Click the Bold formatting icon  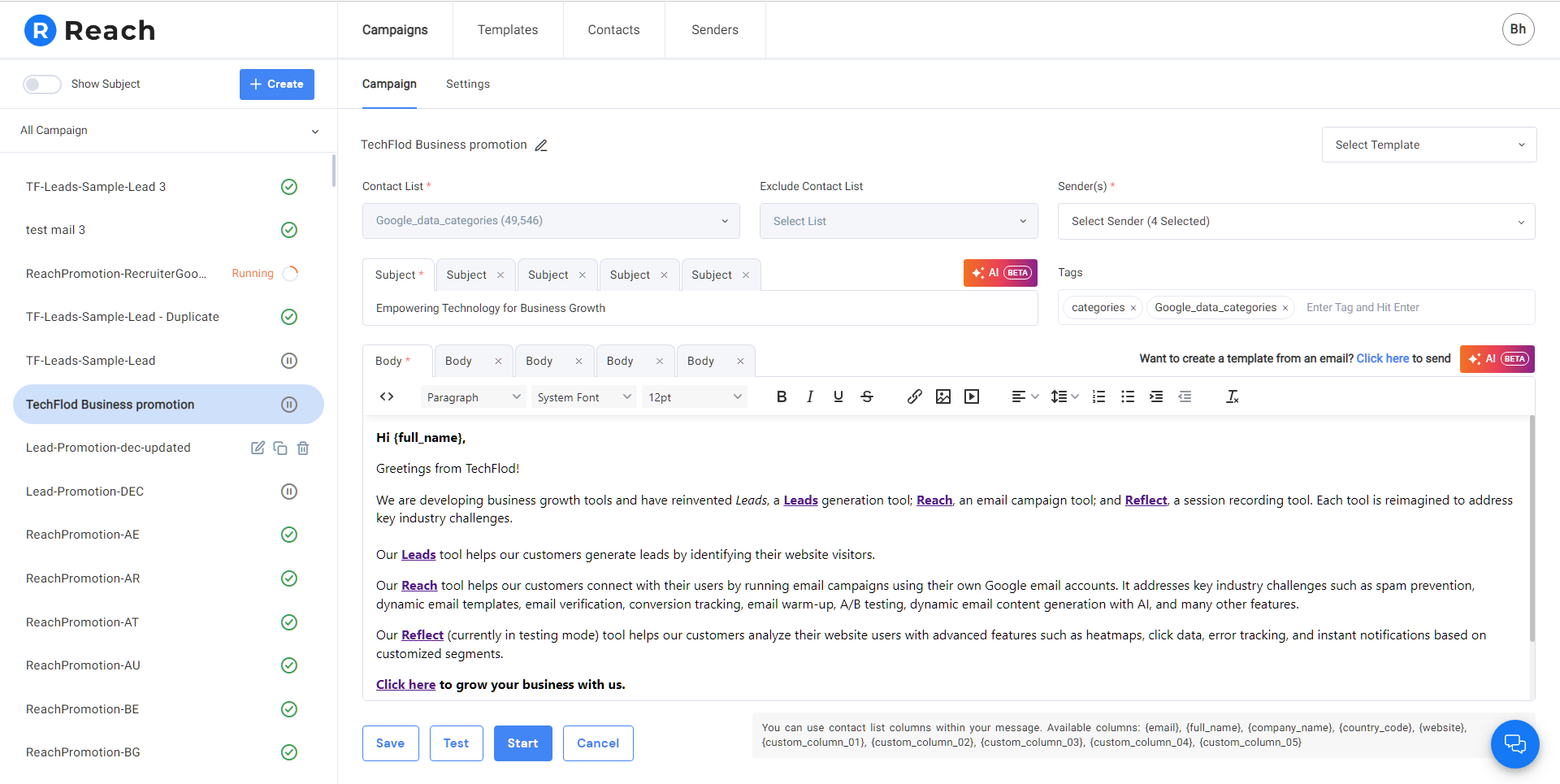coord(782,396)
